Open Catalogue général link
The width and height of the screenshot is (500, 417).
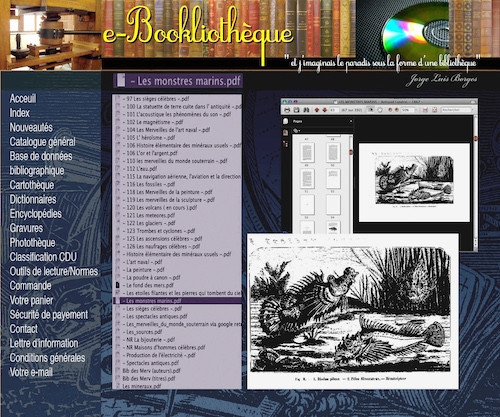tap(42, 142)
